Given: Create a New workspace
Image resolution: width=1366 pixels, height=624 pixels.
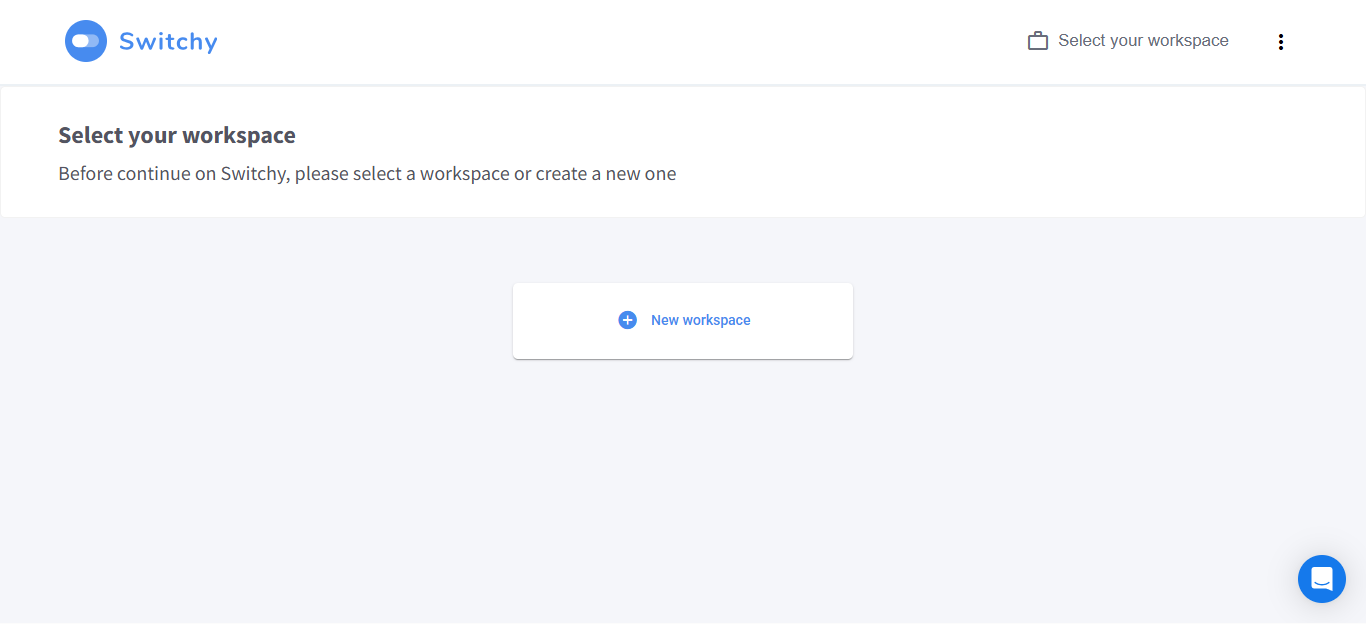Looking at the screenshot, I should [683, 321].
